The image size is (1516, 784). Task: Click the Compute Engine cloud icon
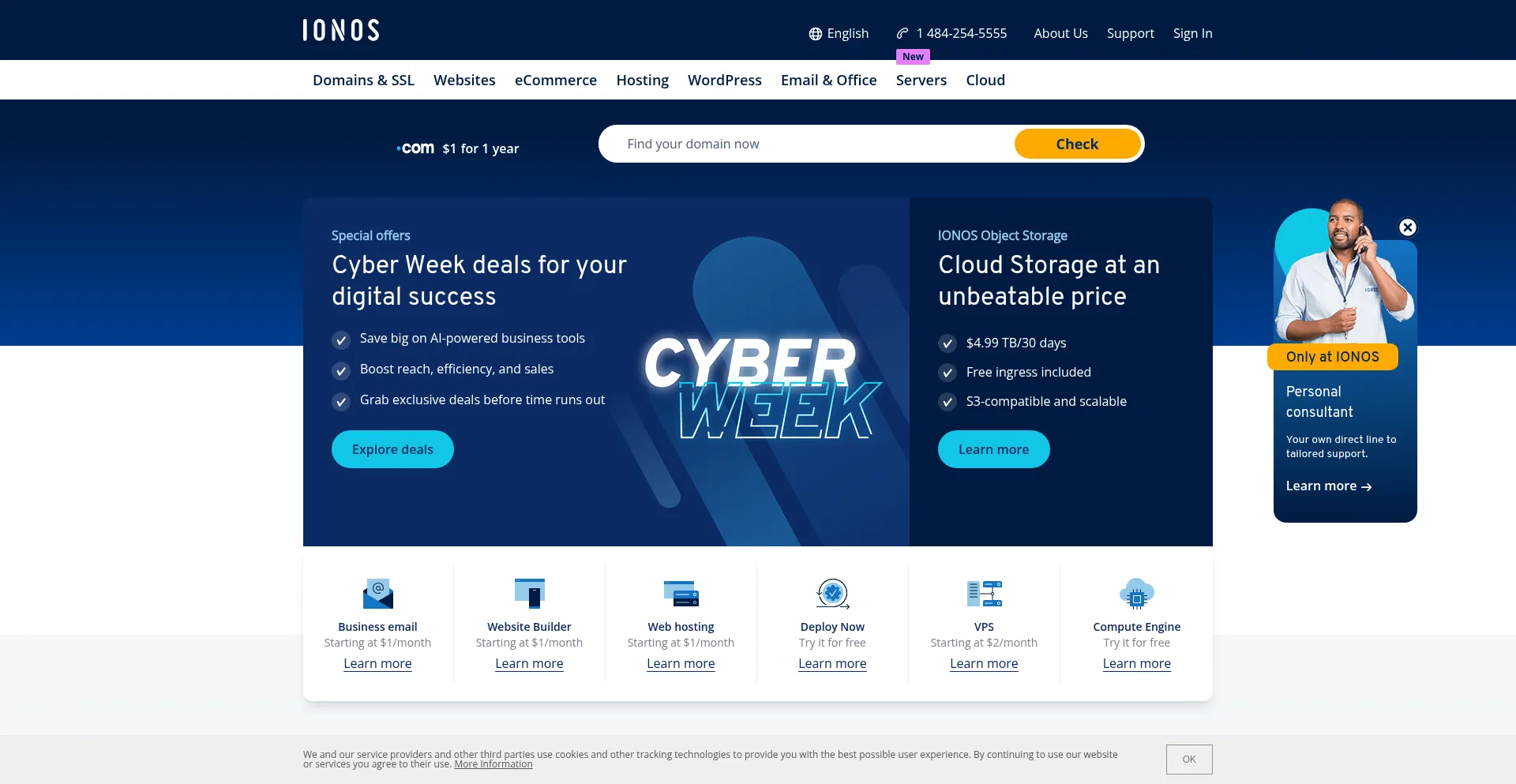tap(1136, 594)
